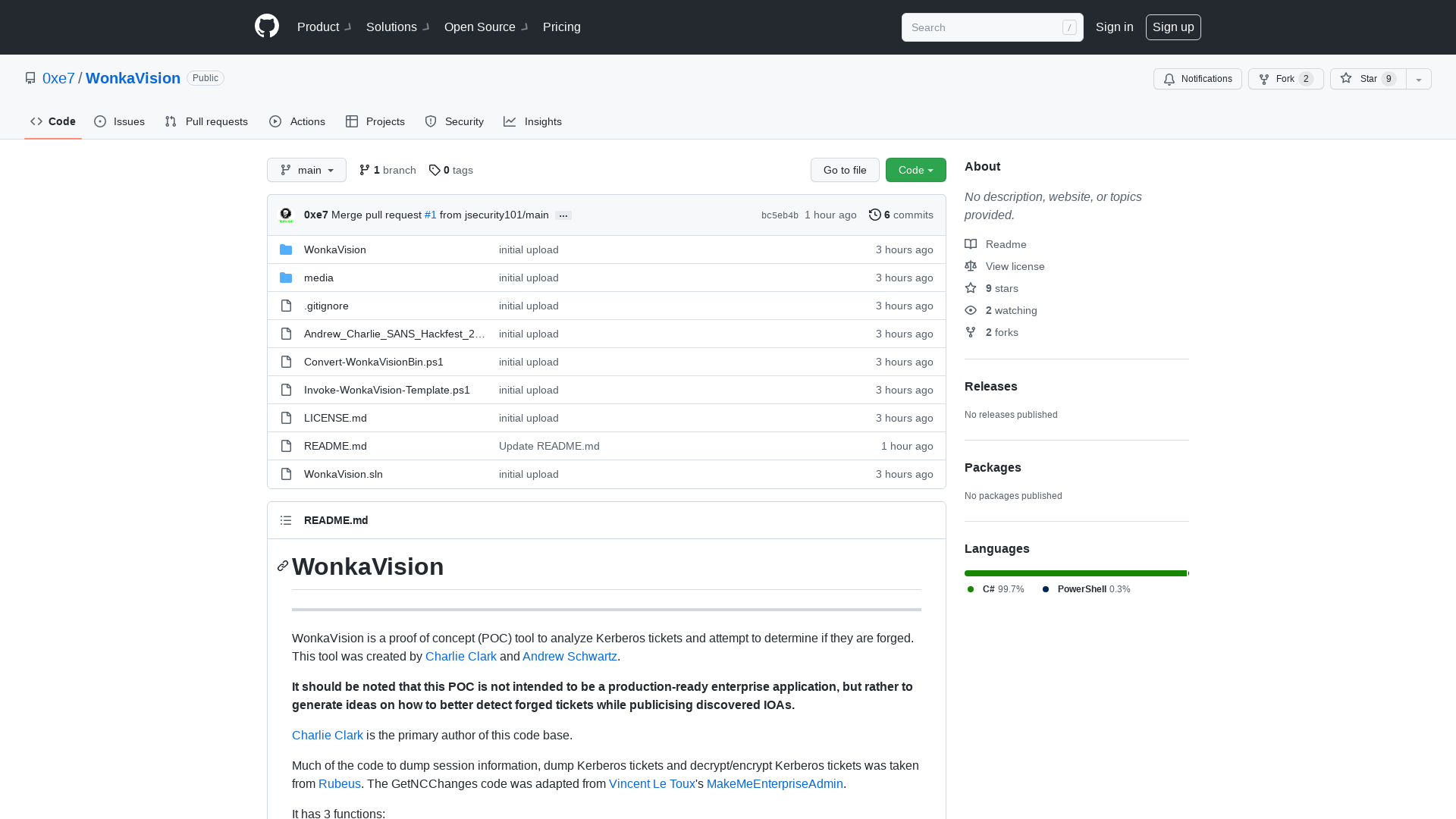This screenshot has width=1456, height=819.
Task: Click the GitHub logo
Action: (x=266, y=27)
